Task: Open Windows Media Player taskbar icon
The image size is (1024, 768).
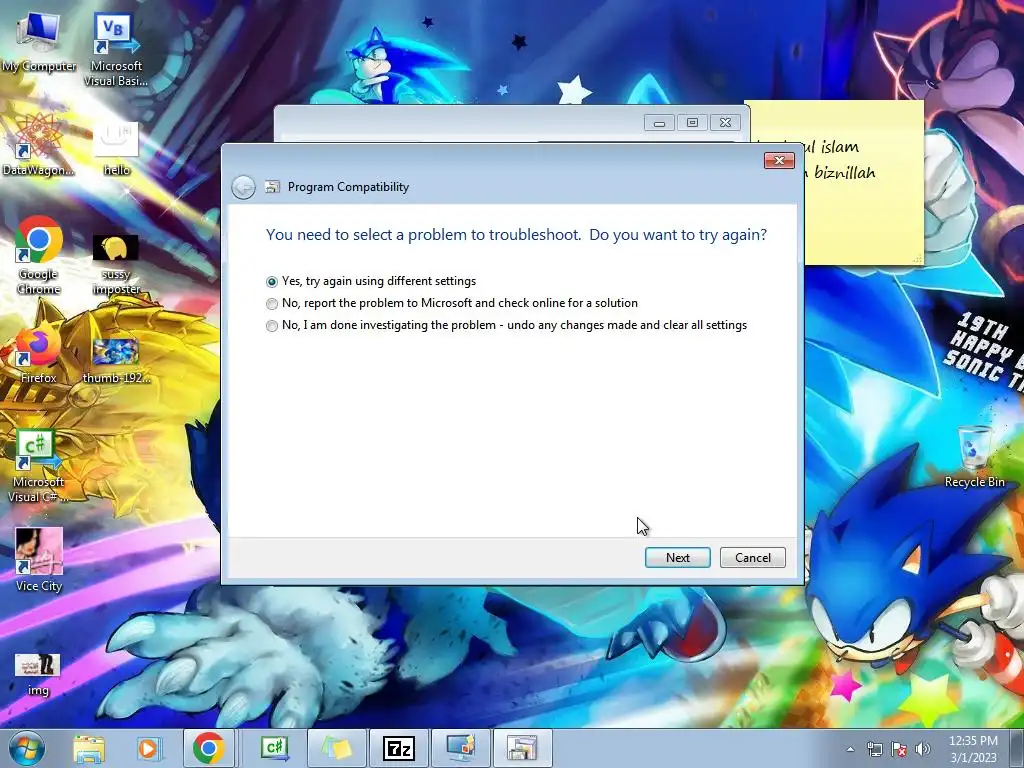Action: [x=148, y=748]
